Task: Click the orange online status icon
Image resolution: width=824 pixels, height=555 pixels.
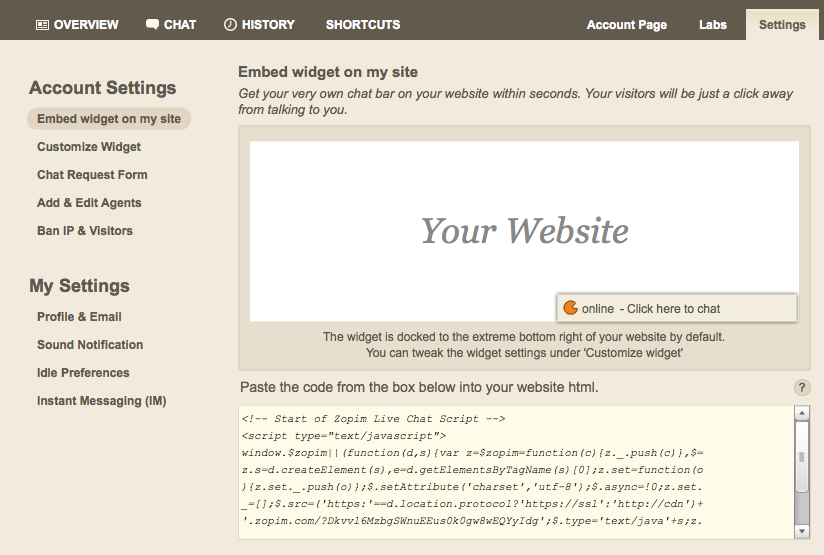Action: (x=570, y=308)
